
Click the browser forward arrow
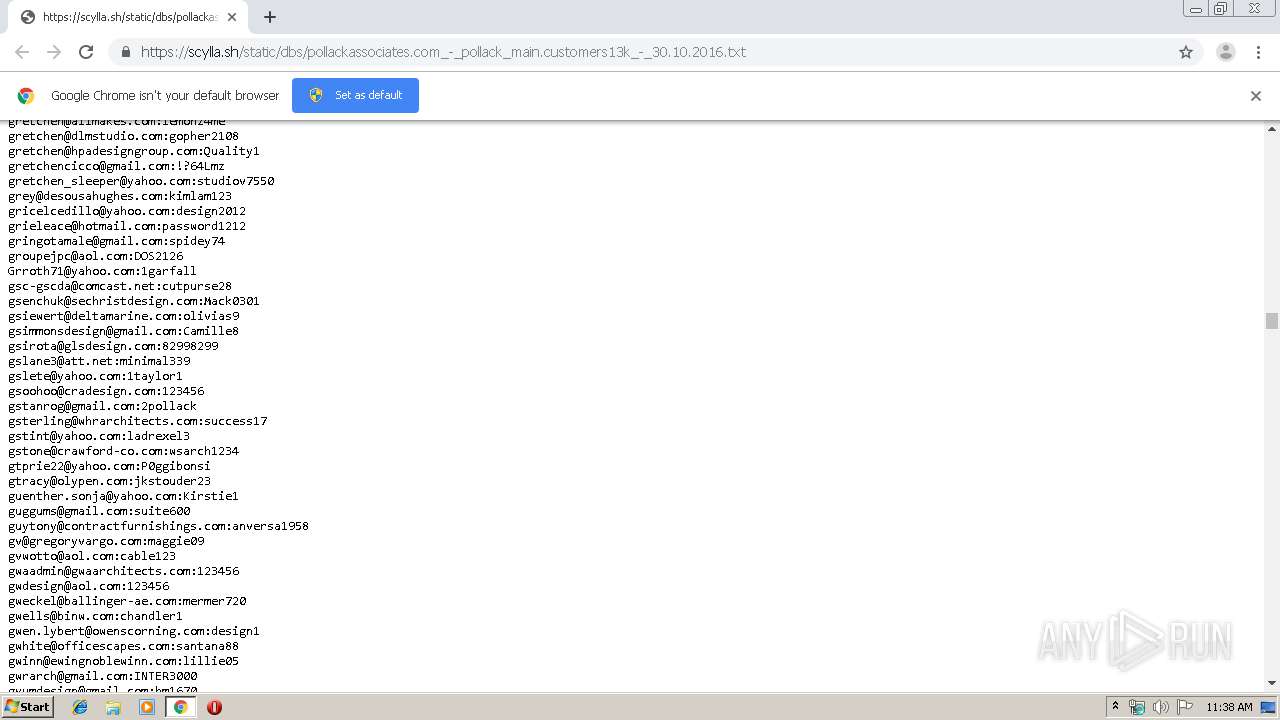click(54, 52)
